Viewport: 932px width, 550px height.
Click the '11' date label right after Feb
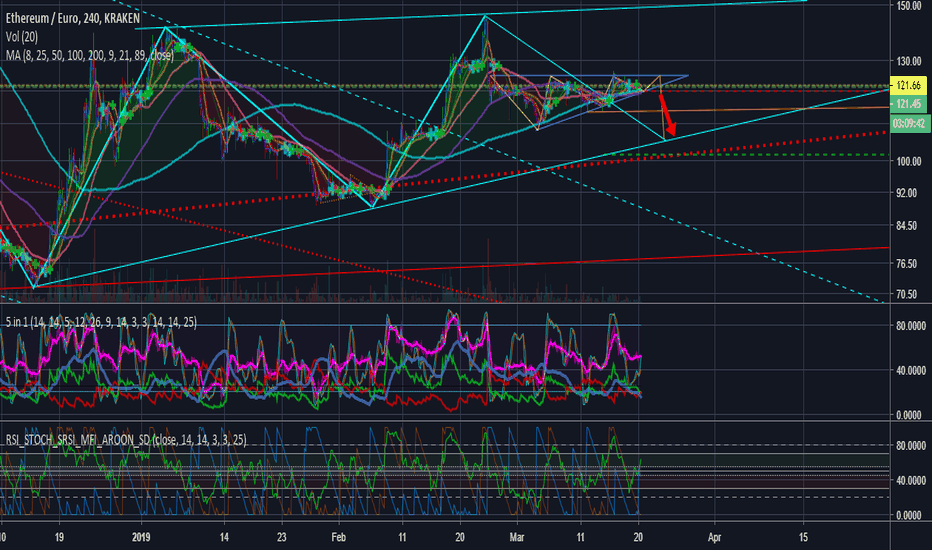pyautogui.click(x=402, y=538)
